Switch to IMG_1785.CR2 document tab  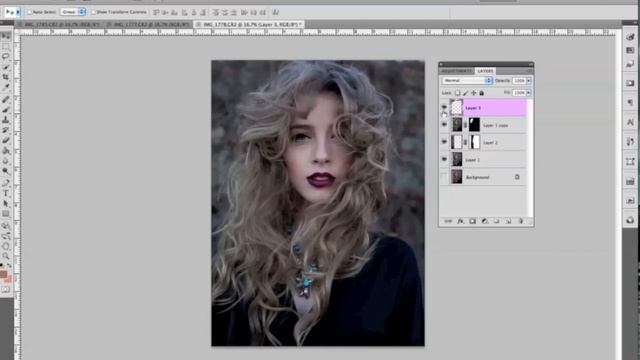[61, 24]
